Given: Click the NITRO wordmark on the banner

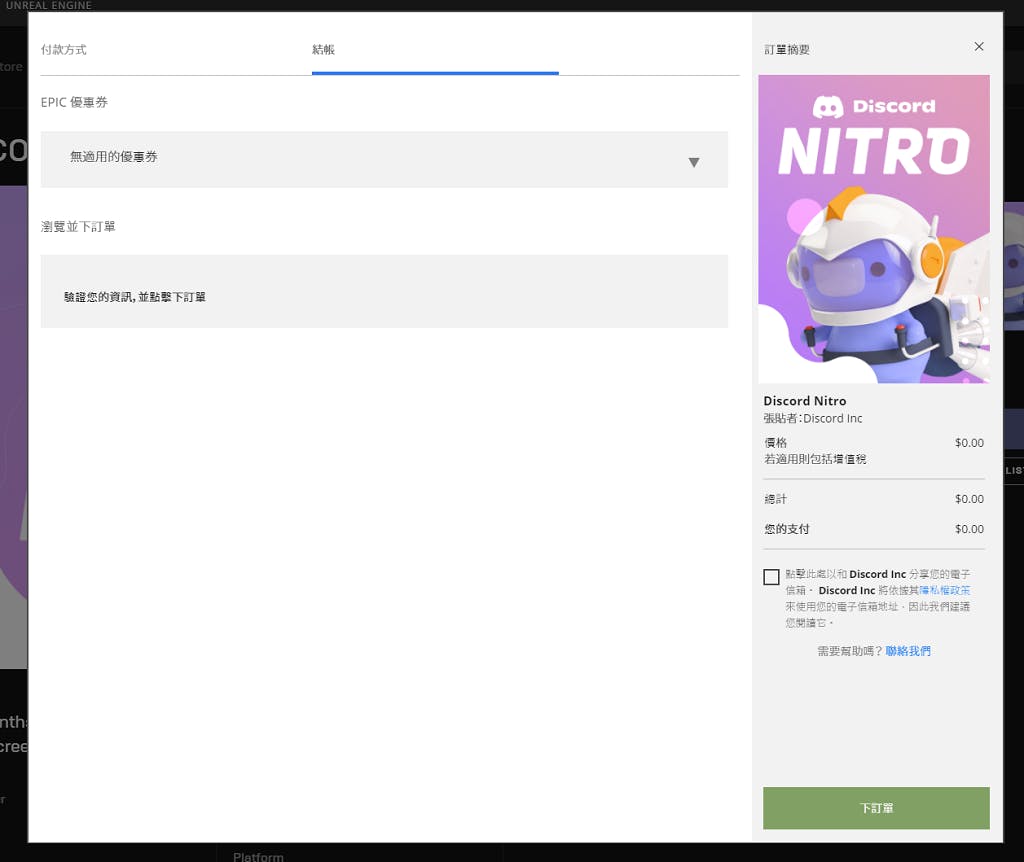Looking at the screenshot, I should click(873, 152).
